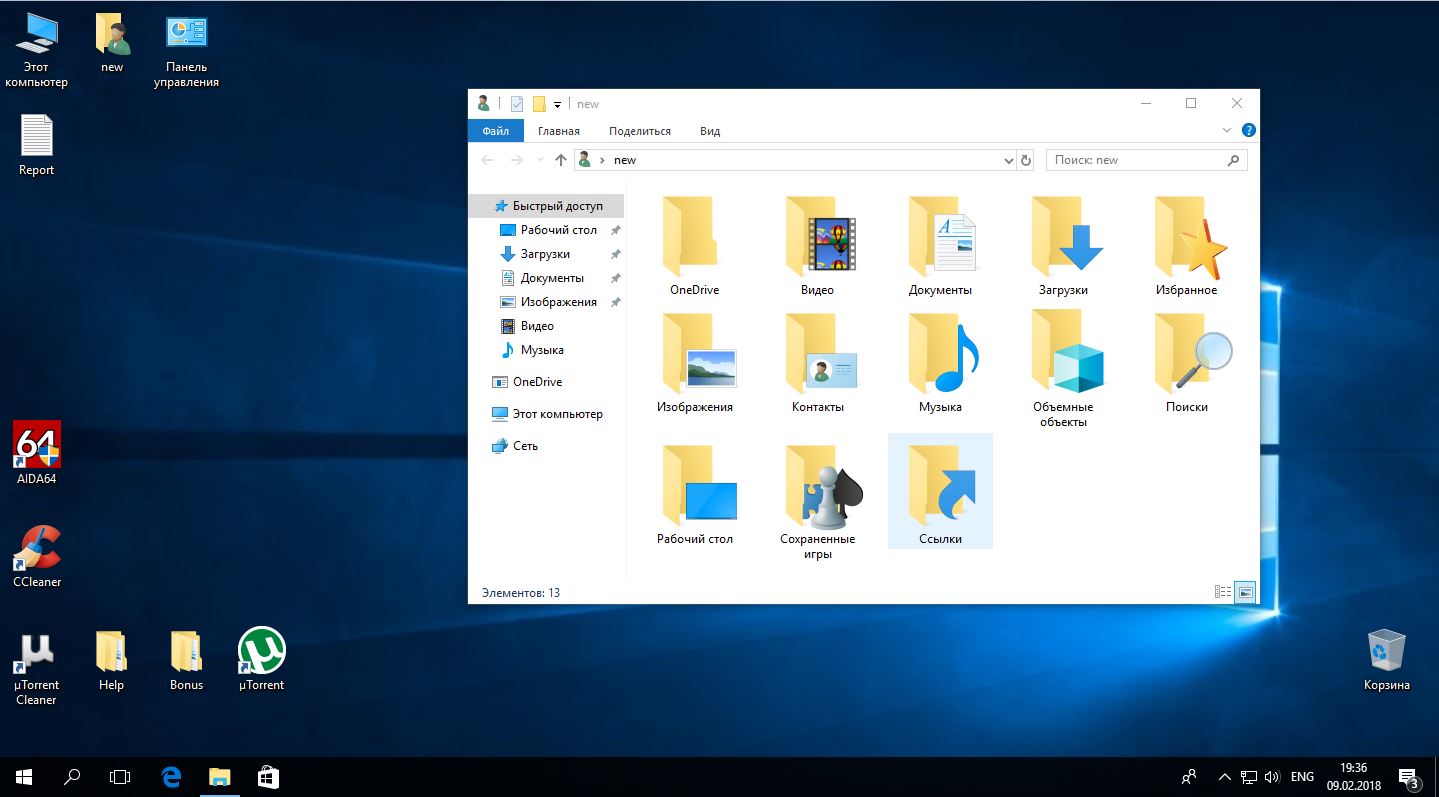
Task: Open taskbar search with the magnifier
Action: (72, 777)
